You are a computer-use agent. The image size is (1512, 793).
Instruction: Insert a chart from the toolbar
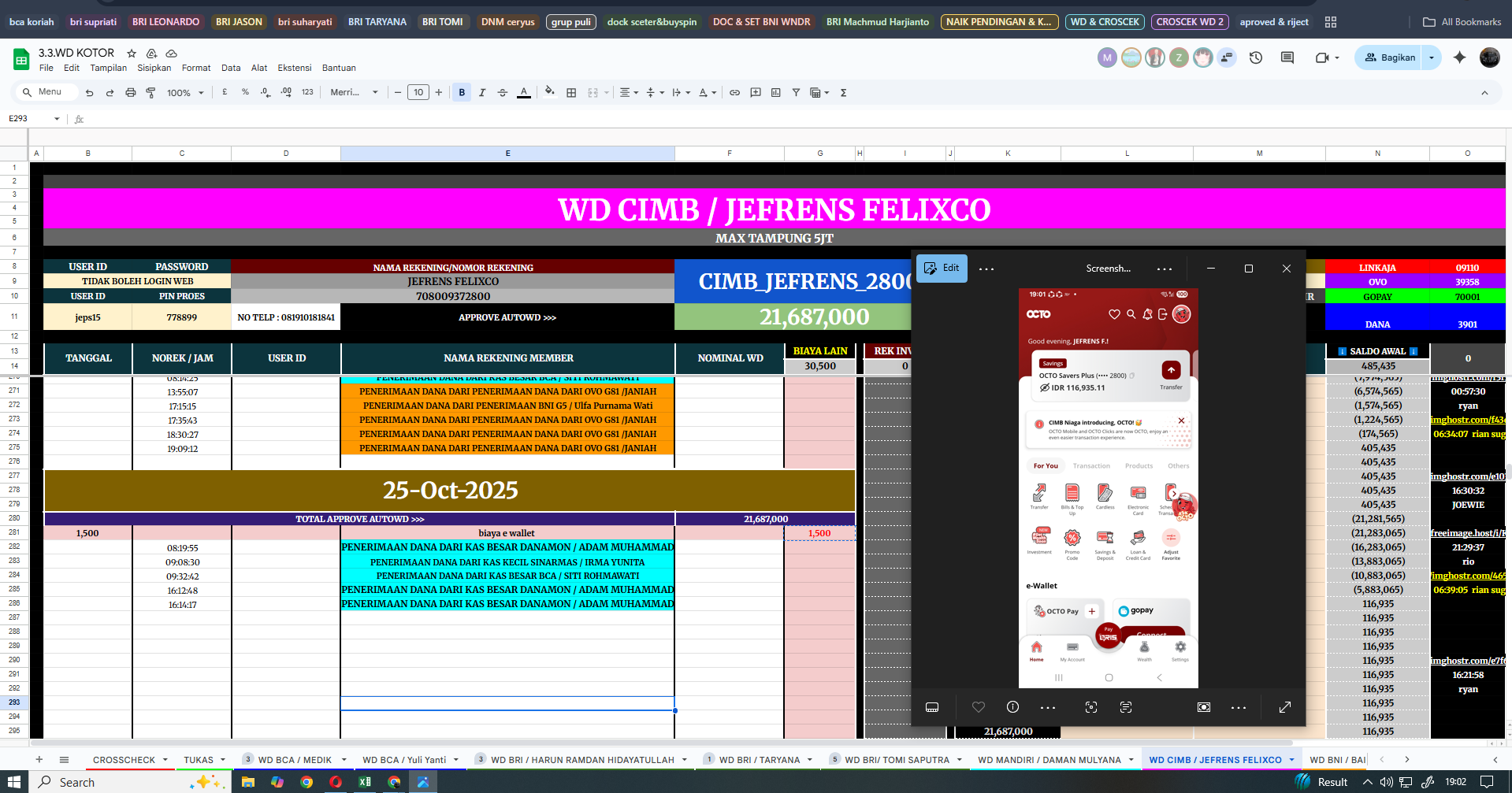click(776, 92)
